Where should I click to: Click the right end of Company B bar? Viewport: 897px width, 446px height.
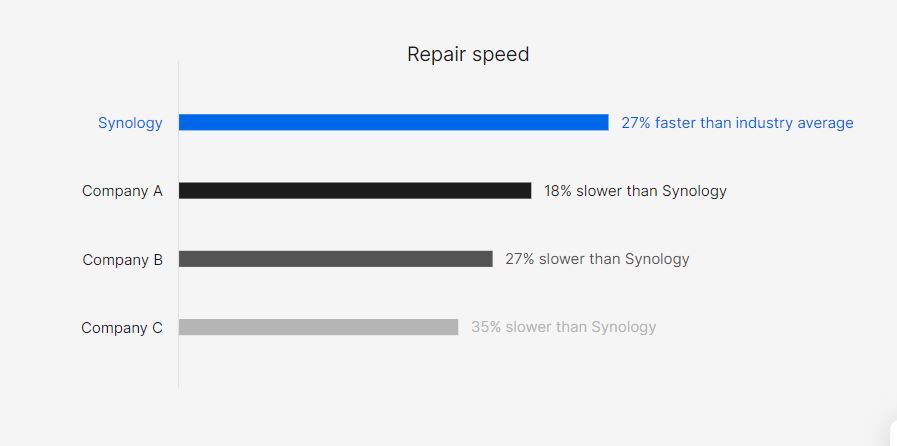(490, 259)
